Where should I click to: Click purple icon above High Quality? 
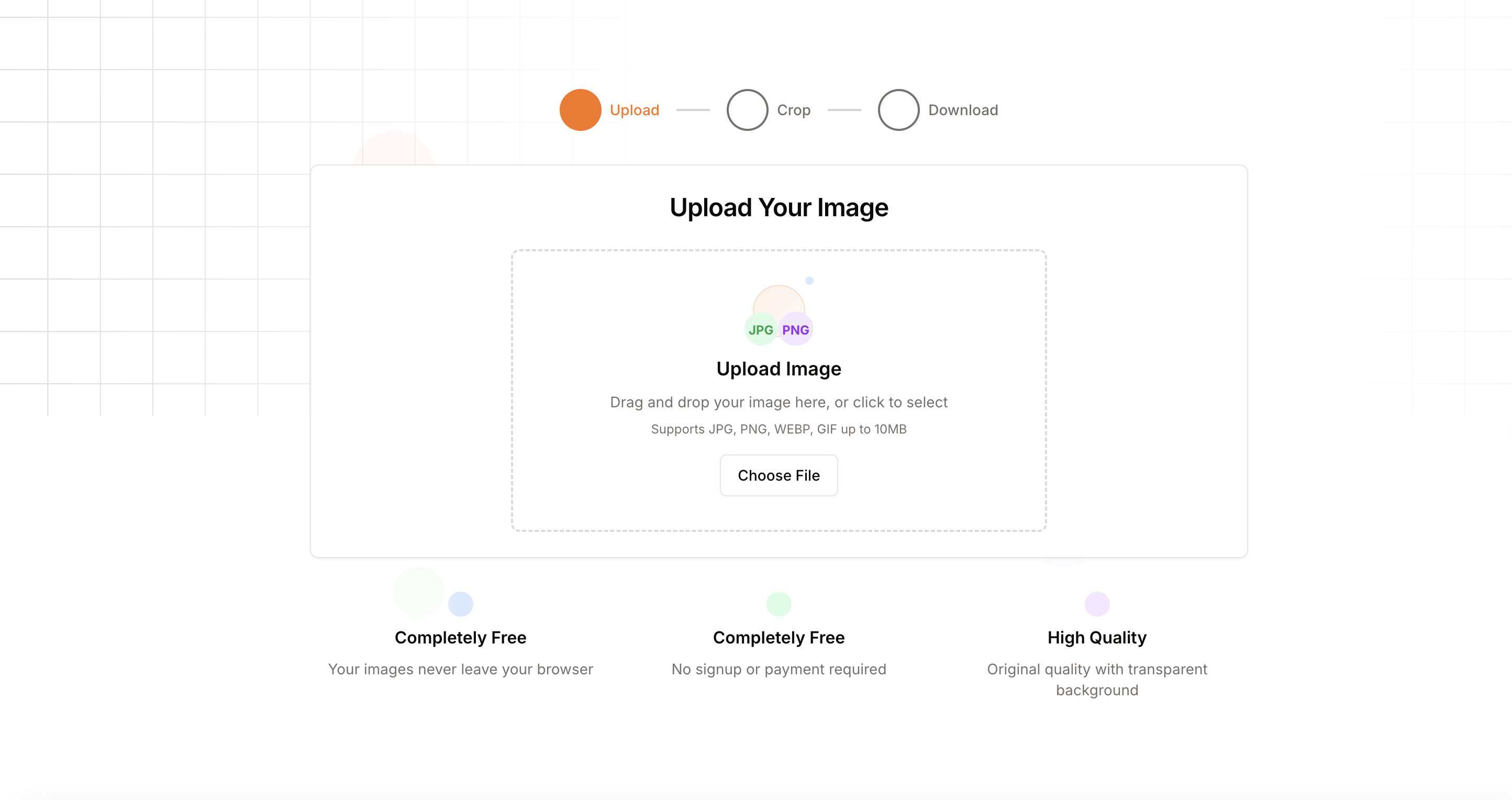click(x=1096, y=604)
